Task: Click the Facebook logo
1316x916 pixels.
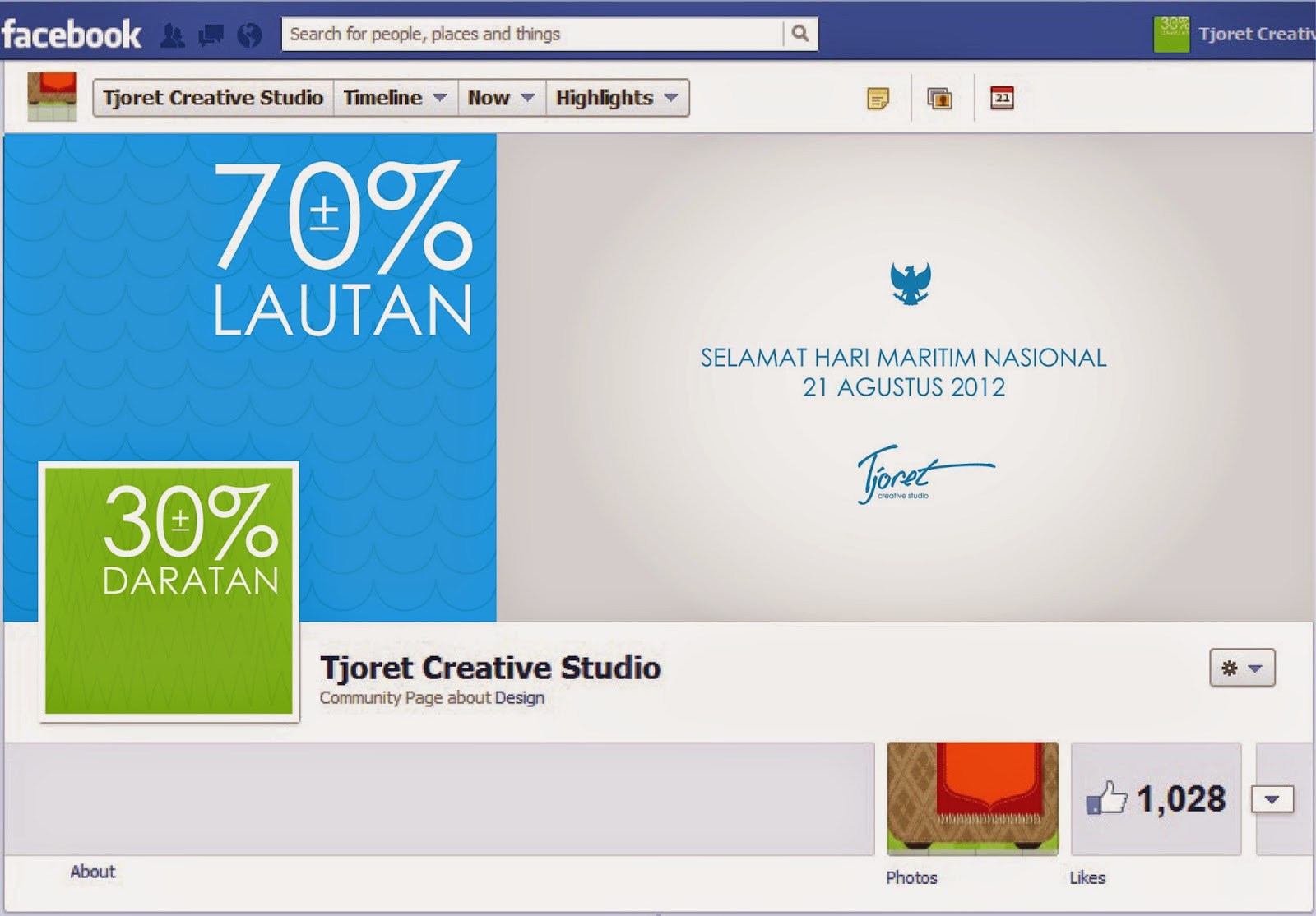Action: [72, 35]
